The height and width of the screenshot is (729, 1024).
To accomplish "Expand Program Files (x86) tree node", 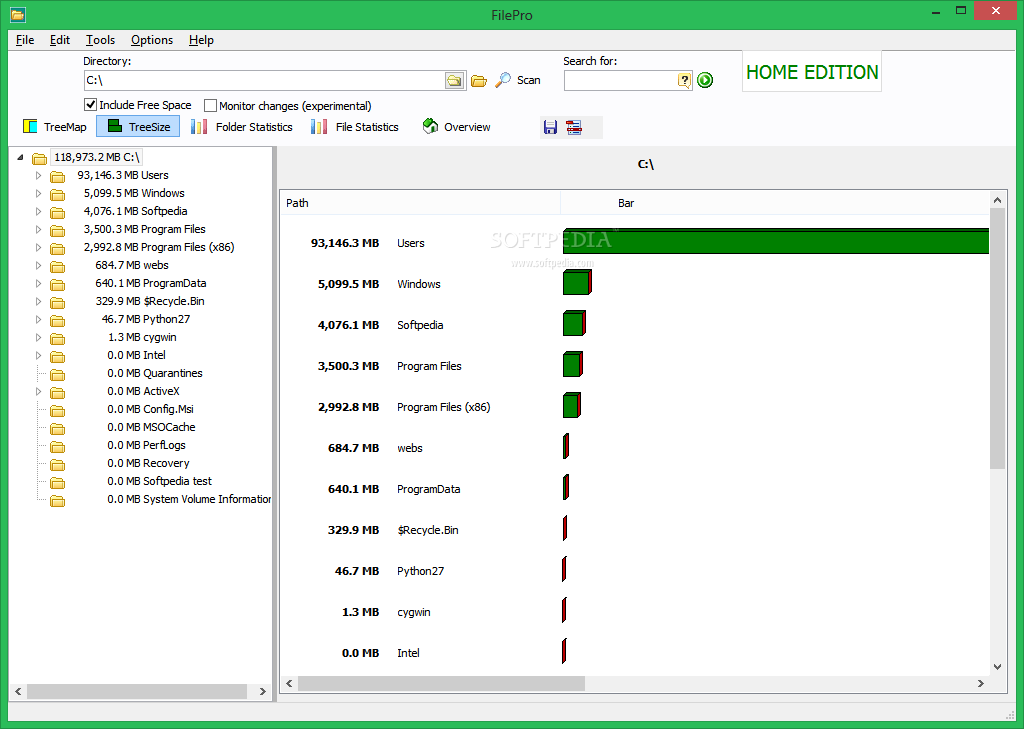I will [x=39, y=248].
